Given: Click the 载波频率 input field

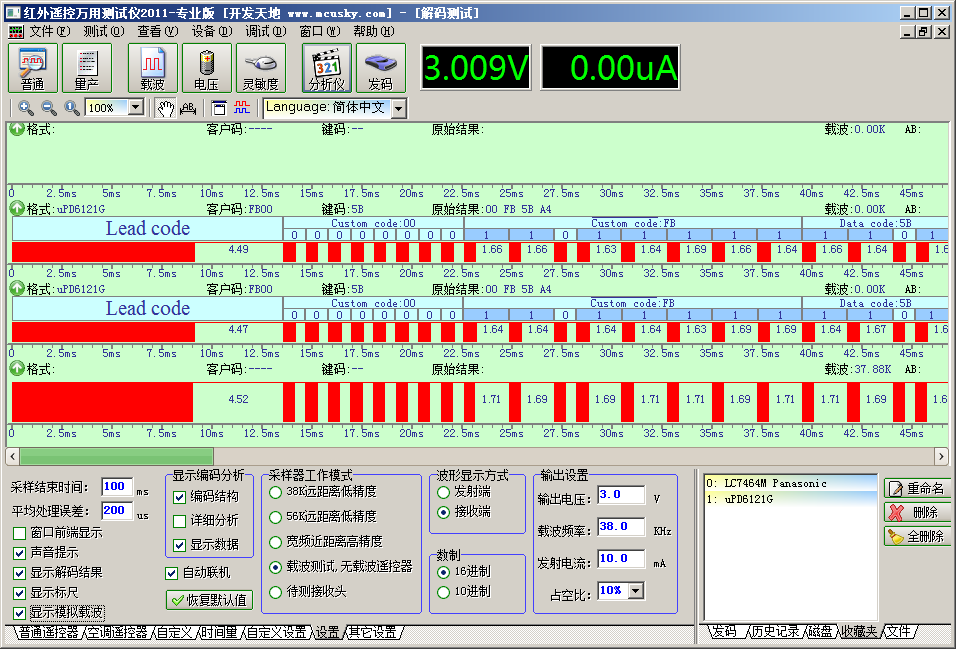Looking at the screenshot, I should coord(620,527).
